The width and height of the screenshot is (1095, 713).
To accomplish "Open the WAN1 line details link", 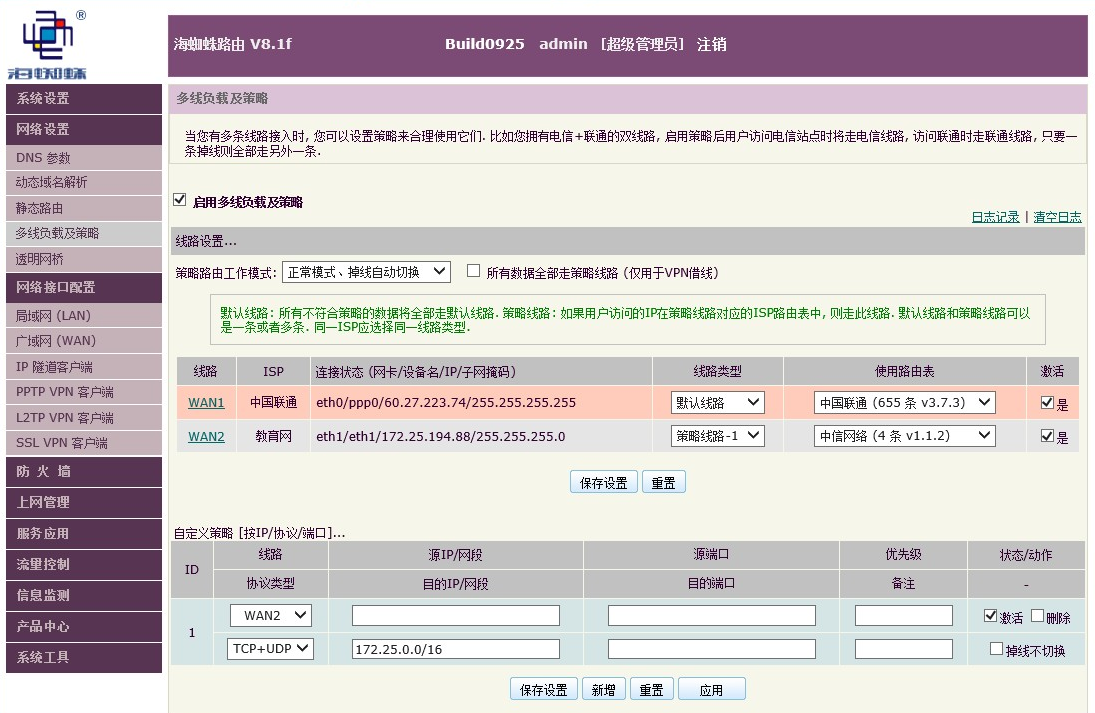I will coord(206,403).
